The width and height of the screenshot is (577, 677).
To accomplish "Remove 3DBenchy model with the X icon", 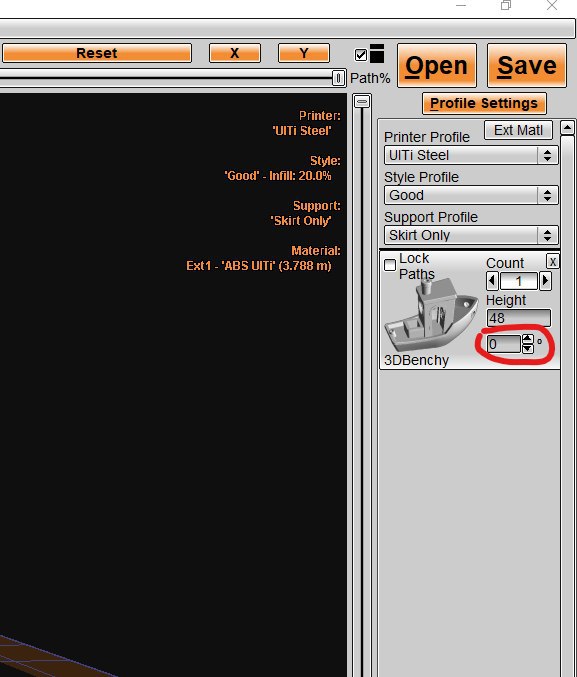I will point(552,262).
